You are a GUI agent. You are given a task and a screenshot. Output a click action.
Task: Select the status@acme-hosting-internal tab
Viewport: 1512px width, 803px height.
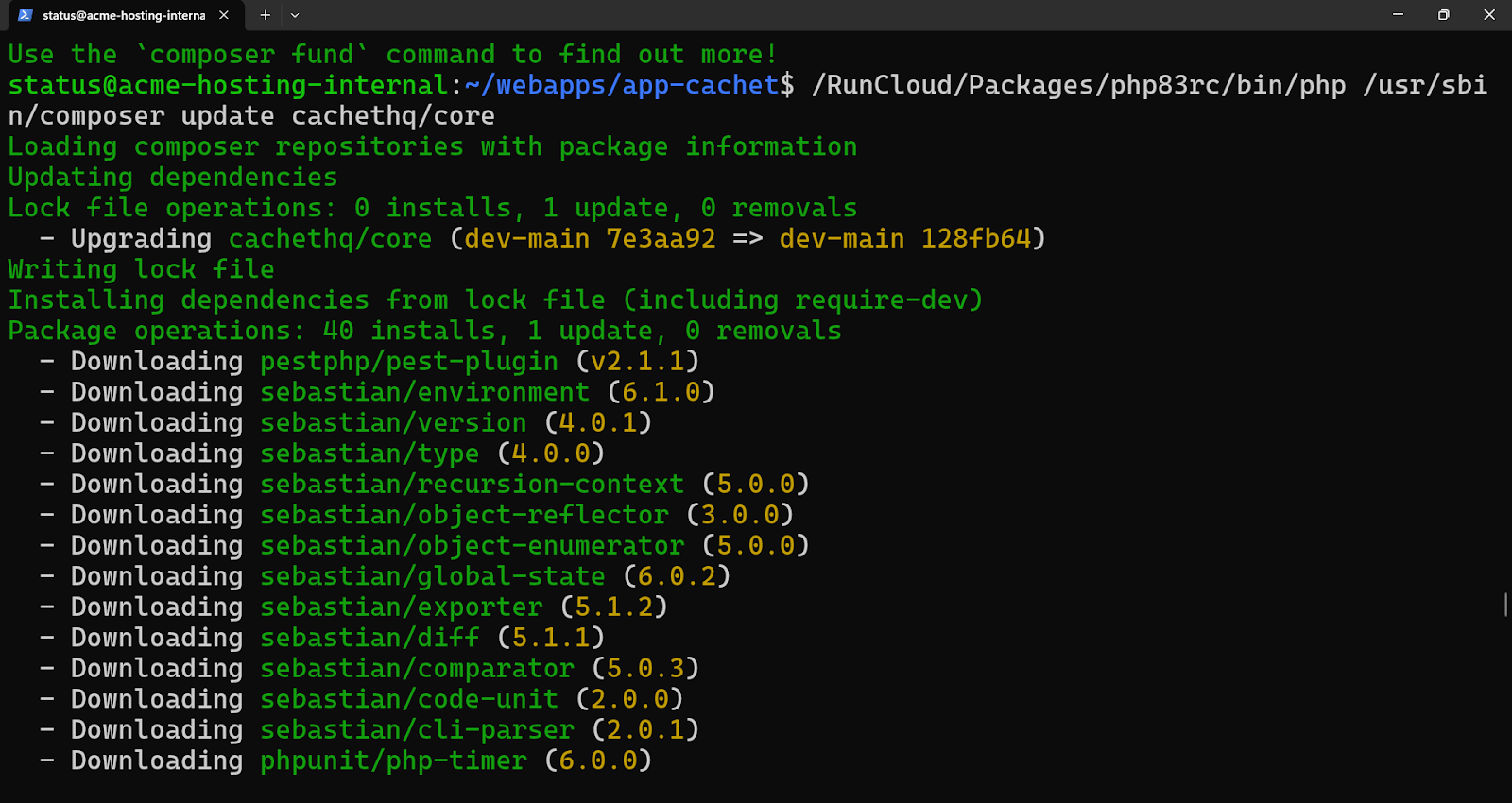tap(123, 15)
